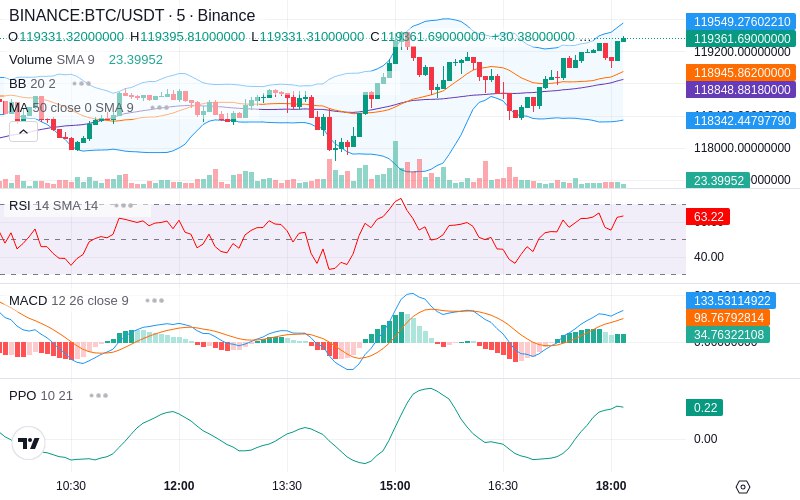Click the BINANCE:BTC/USDT symbol title

click(x=132, y=15)
